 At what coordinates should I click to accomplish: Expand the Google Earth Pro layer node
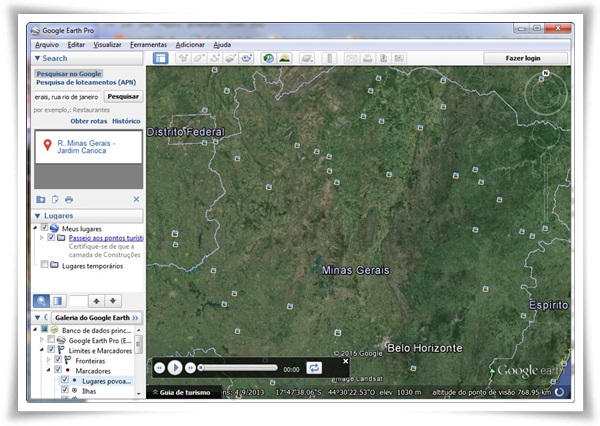[42, 339]
